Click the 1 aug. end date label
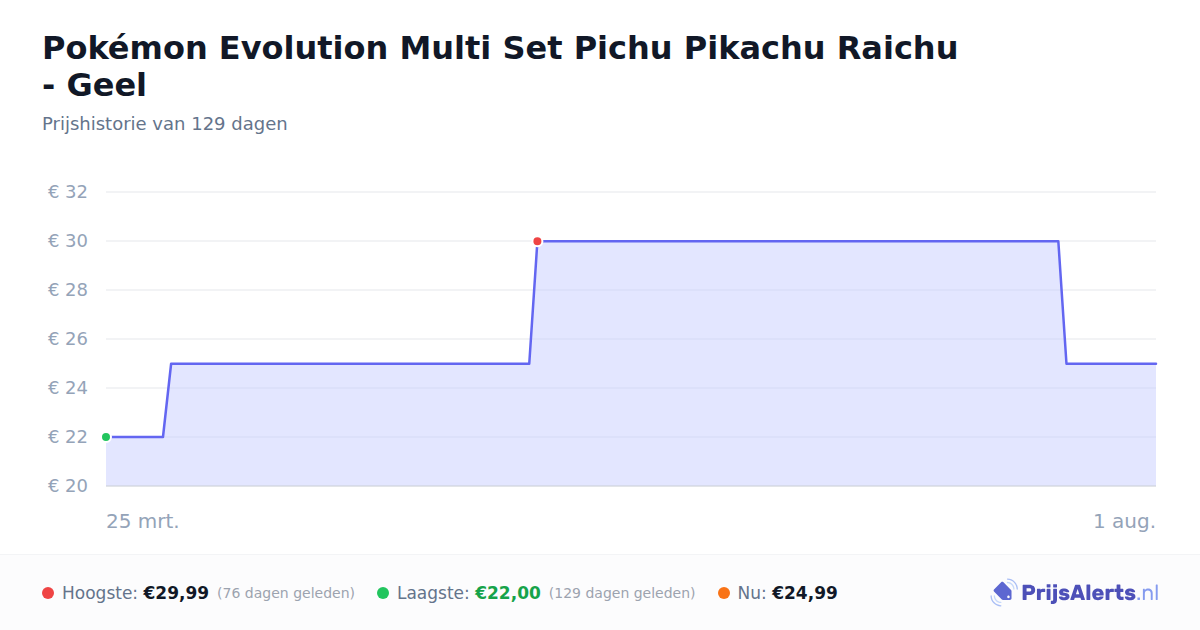1200x630 pixels. pyautogui.click(x=1124, y=521)
